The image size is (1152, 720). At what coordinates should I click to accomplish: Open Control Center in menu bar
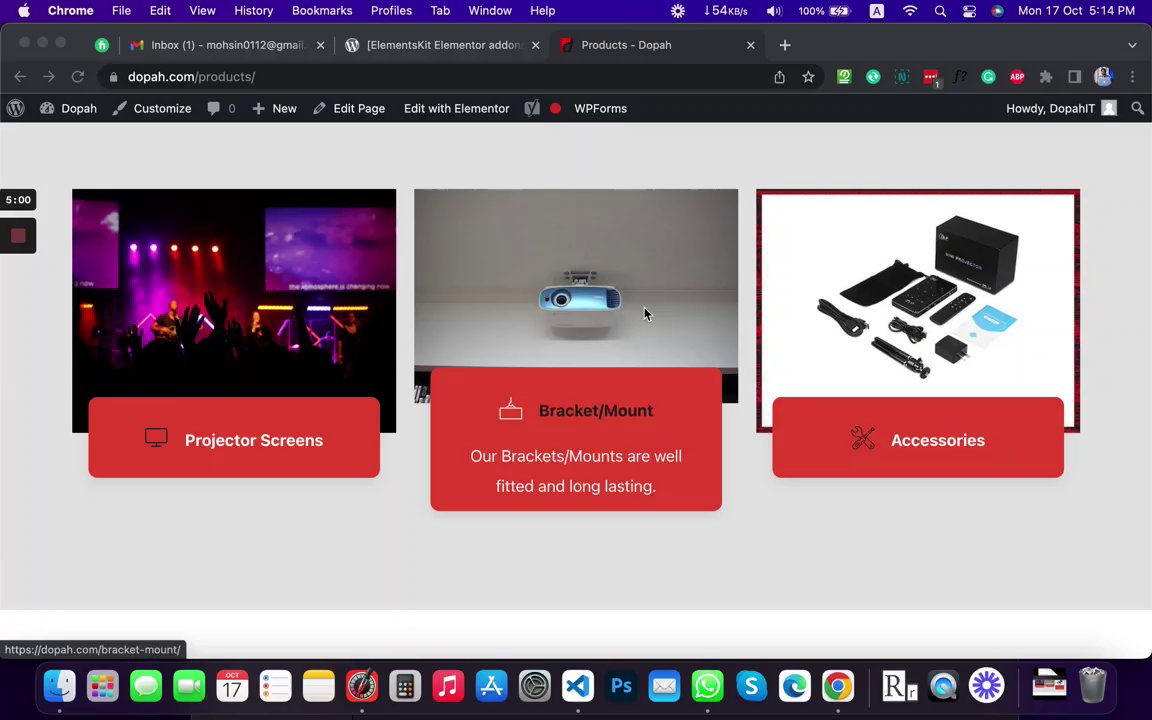[969, 10]
